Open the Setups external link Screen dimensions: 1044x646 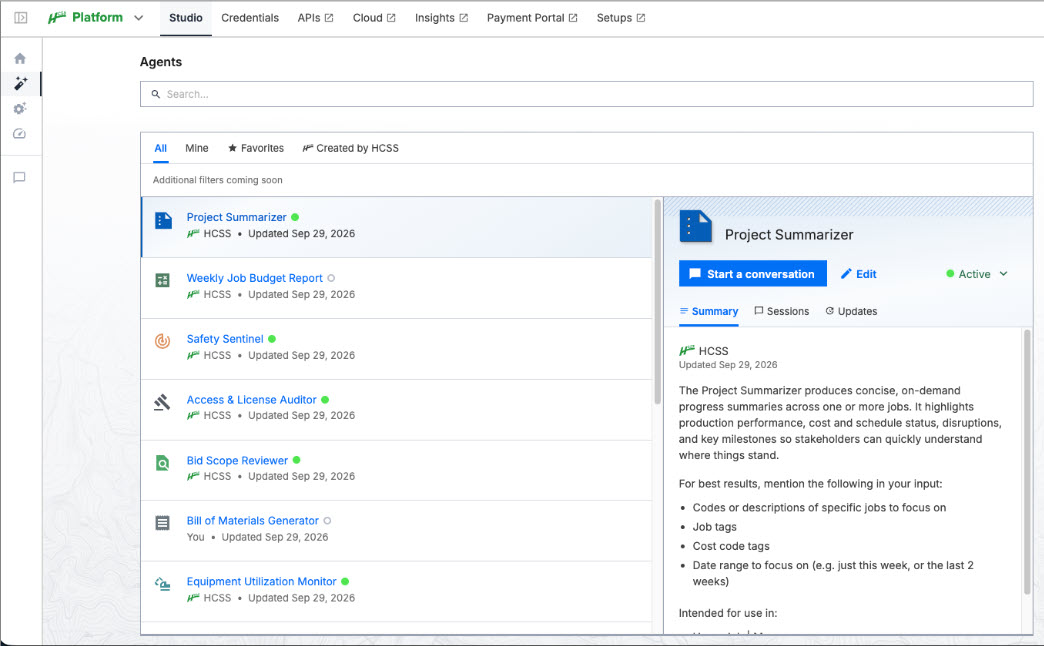coord(621,18)
